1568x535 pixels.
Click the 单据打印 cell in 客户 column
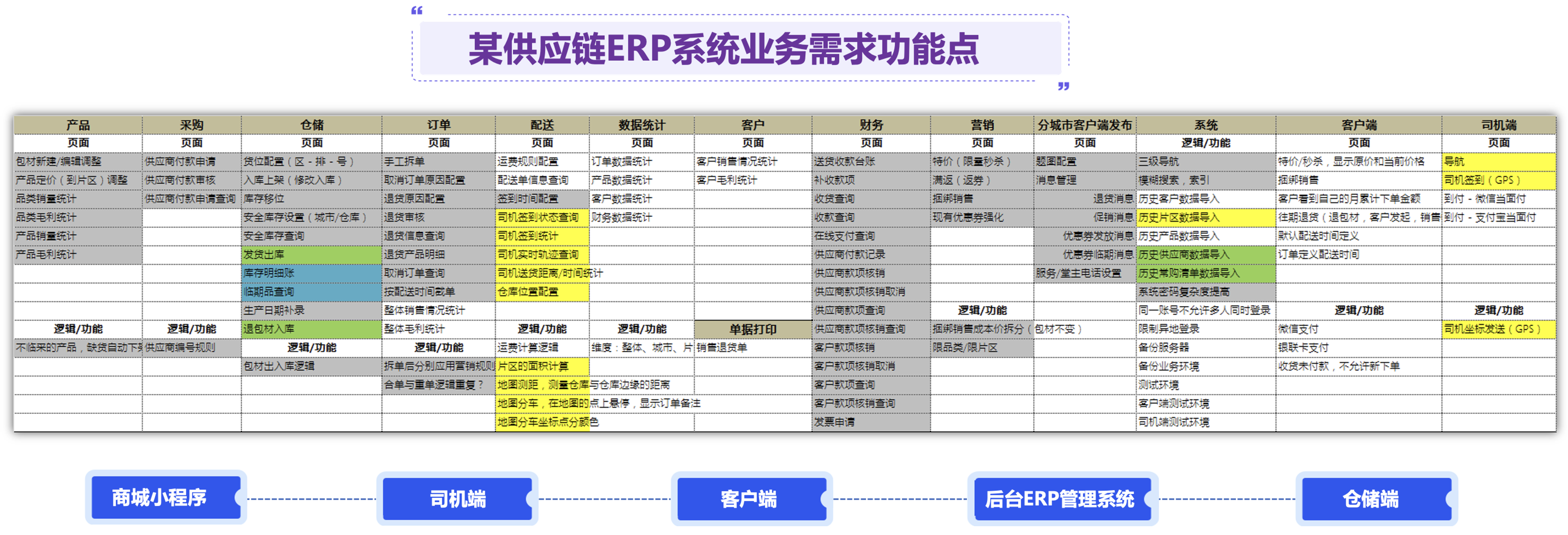(754, 329)
